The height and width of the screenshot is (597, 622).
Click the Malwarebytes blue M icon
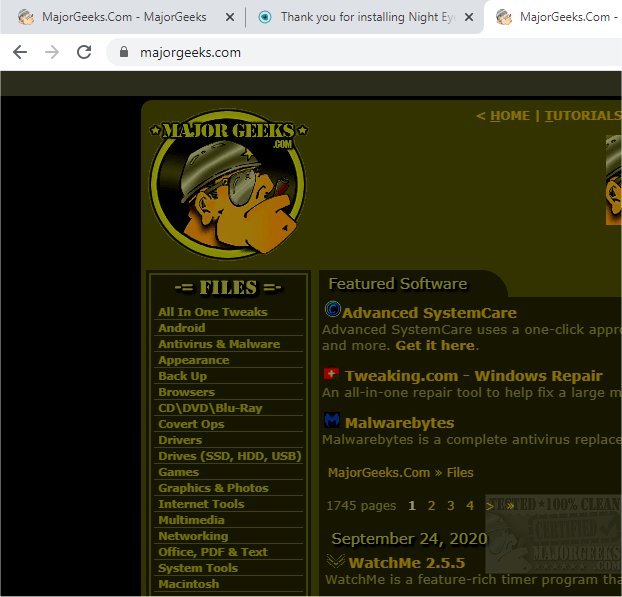click(x=332, y=420)
